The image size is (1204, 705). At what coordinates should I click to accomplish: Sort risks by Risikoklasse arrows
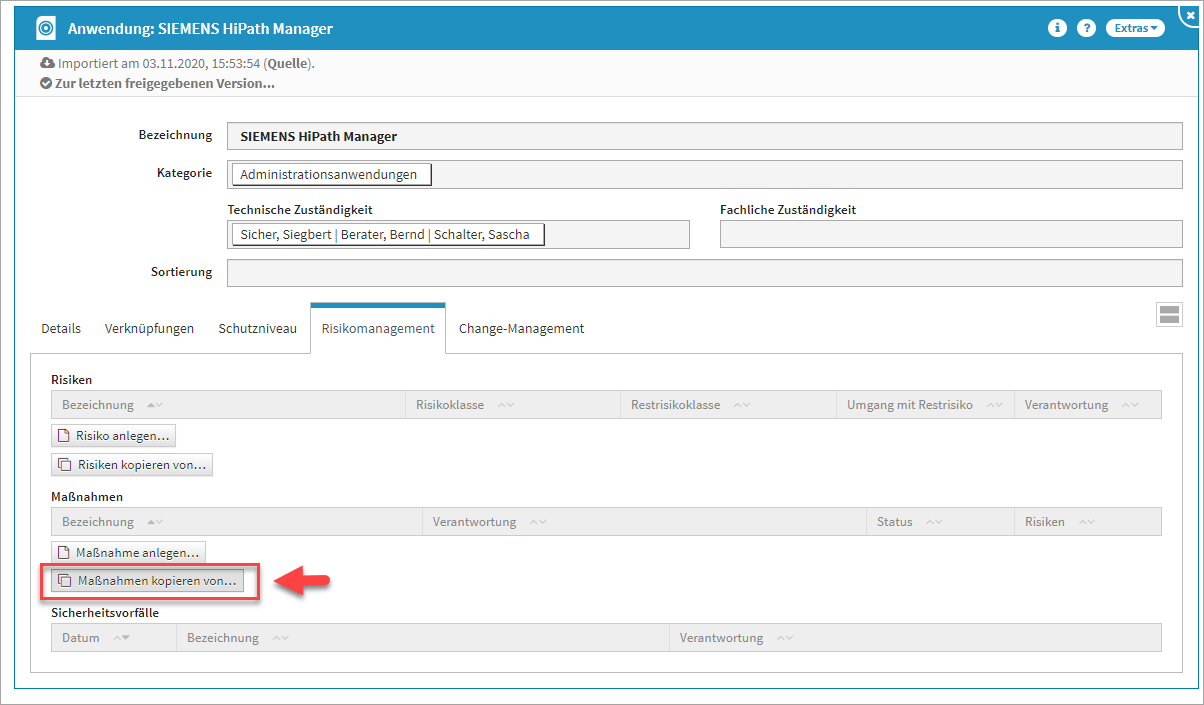[x=506, y=405]
